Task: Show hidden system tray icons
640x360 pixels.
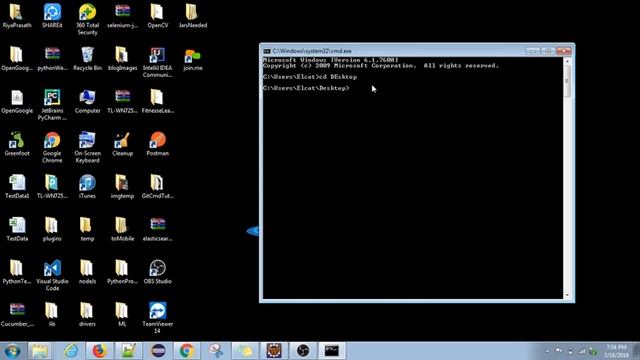Action: [x=547, y=351]
